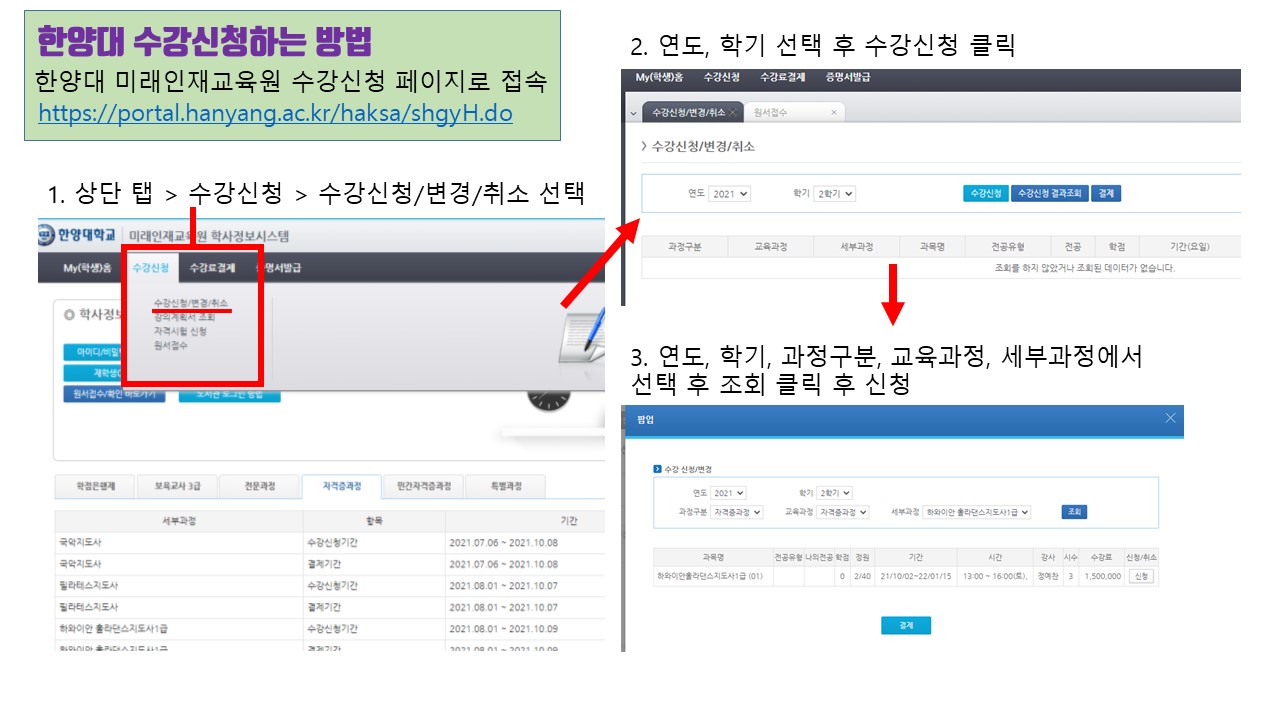The width and height of the screenshot is (1280, 720).
Task: Click the 과목명 column header in popup
Action: click(713, 556)
